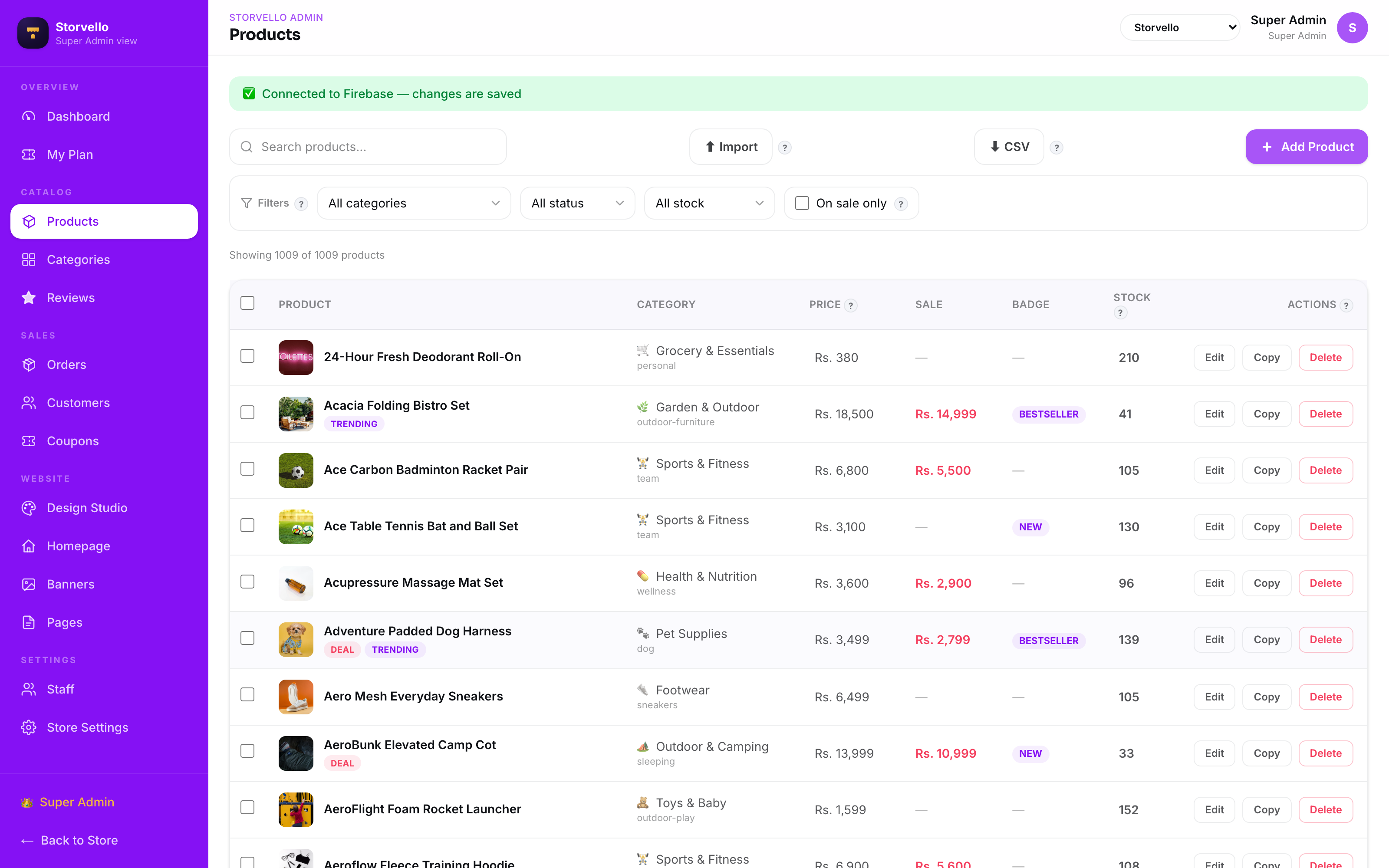The image size is (1389, 868).
Task: Open the Storvello store selector dropdown
Action: 1180,27
